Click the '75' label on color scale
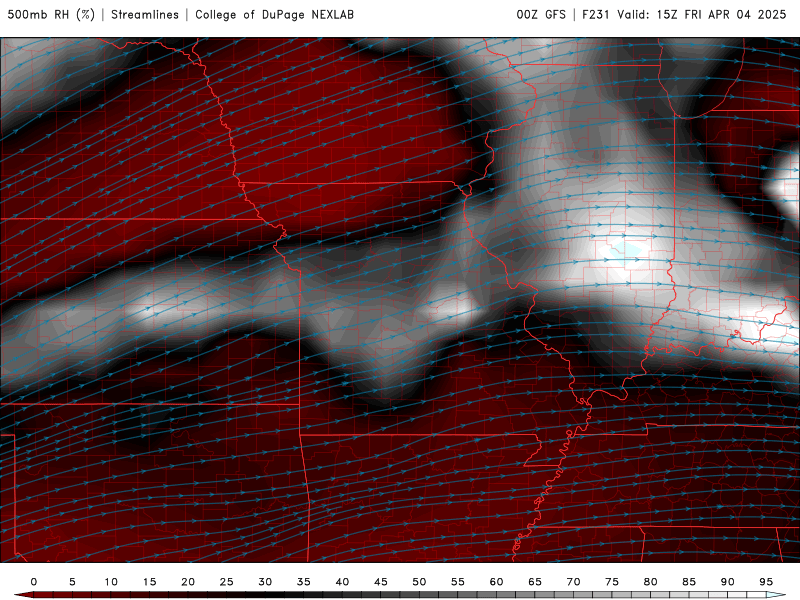Image resolution: width=800 pixels, height=600 pixels. [x=612, y=582]
